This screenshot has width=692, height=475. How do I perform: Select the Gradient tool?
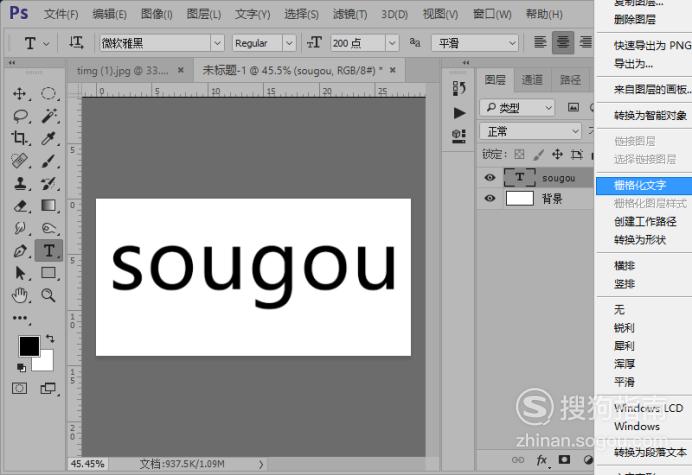click(49, 206)
